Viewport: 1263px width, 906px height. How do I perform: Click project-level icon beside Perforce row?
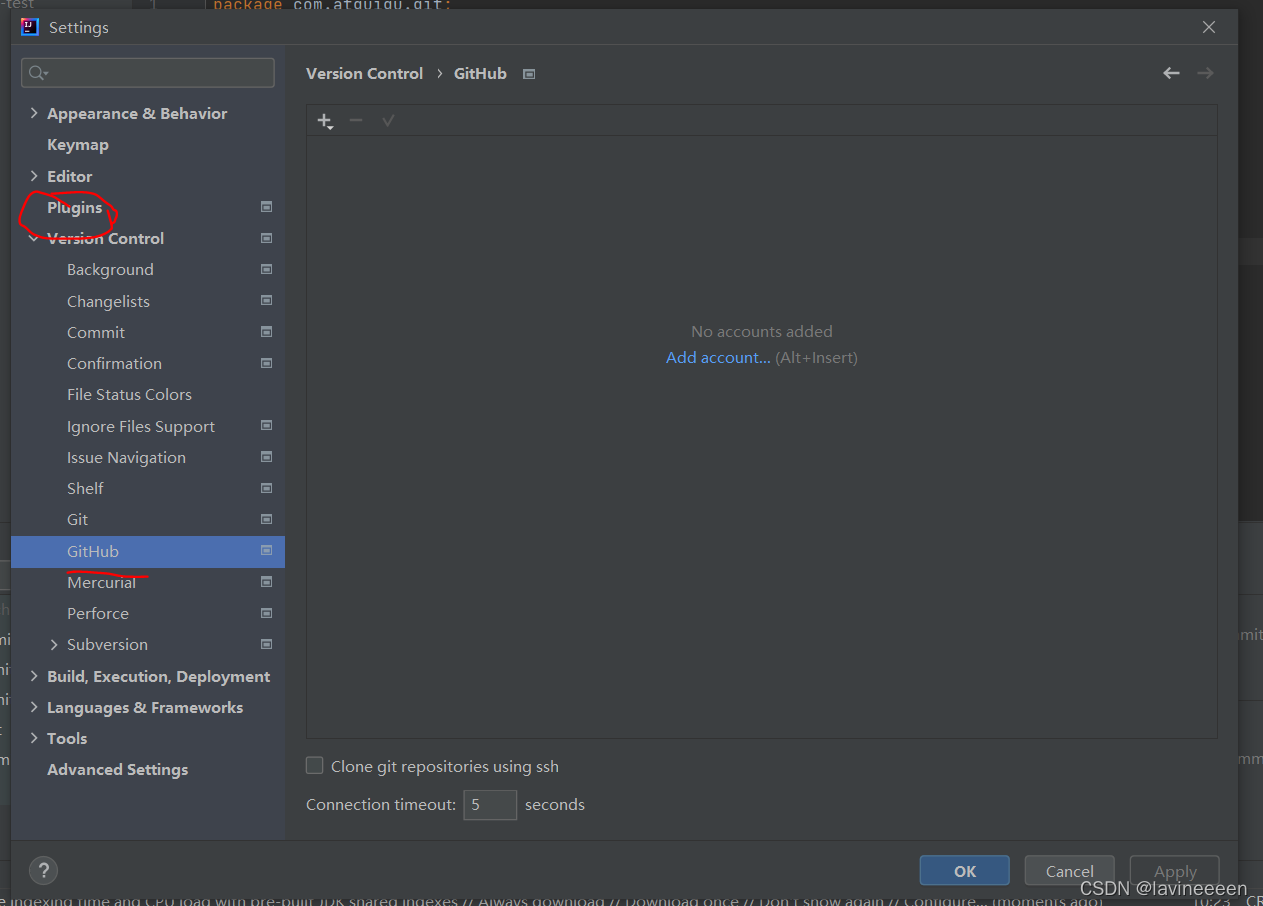coord(266,613)
